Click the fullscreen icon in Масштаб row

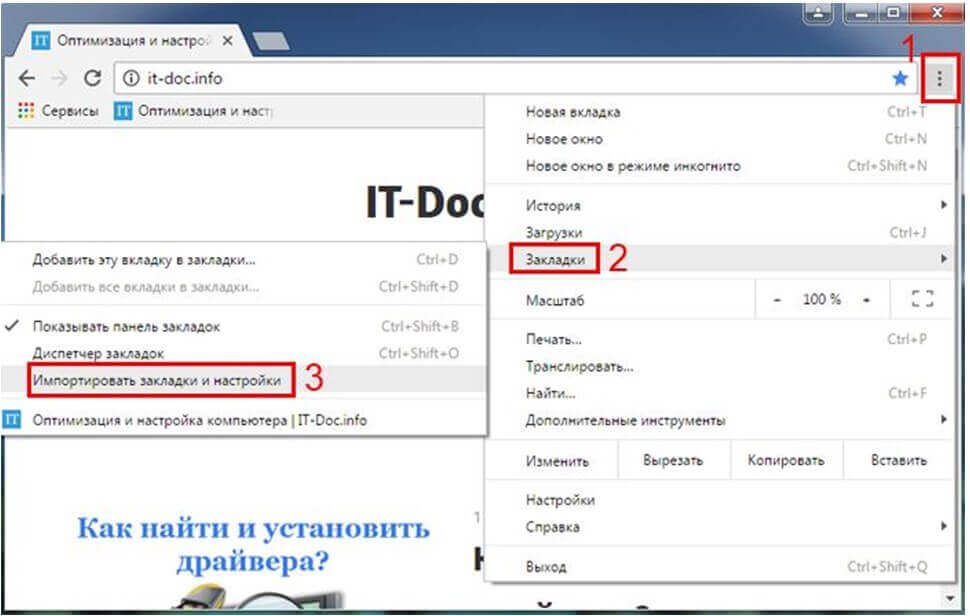(x=922, y=299)
